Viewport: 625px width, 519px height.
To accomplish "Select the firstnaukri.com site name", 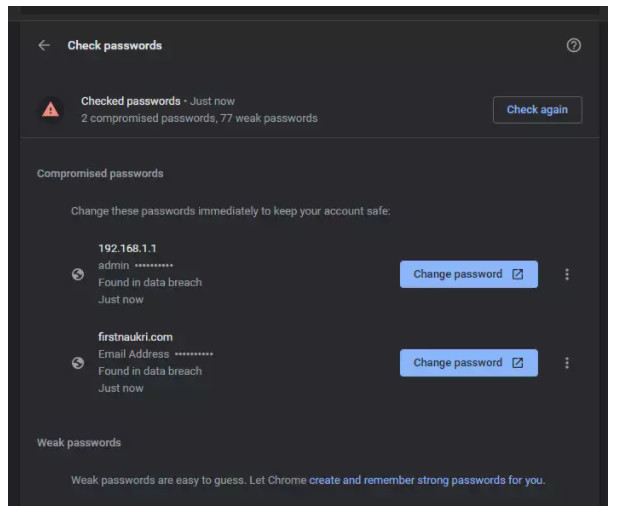I will 135,337.
